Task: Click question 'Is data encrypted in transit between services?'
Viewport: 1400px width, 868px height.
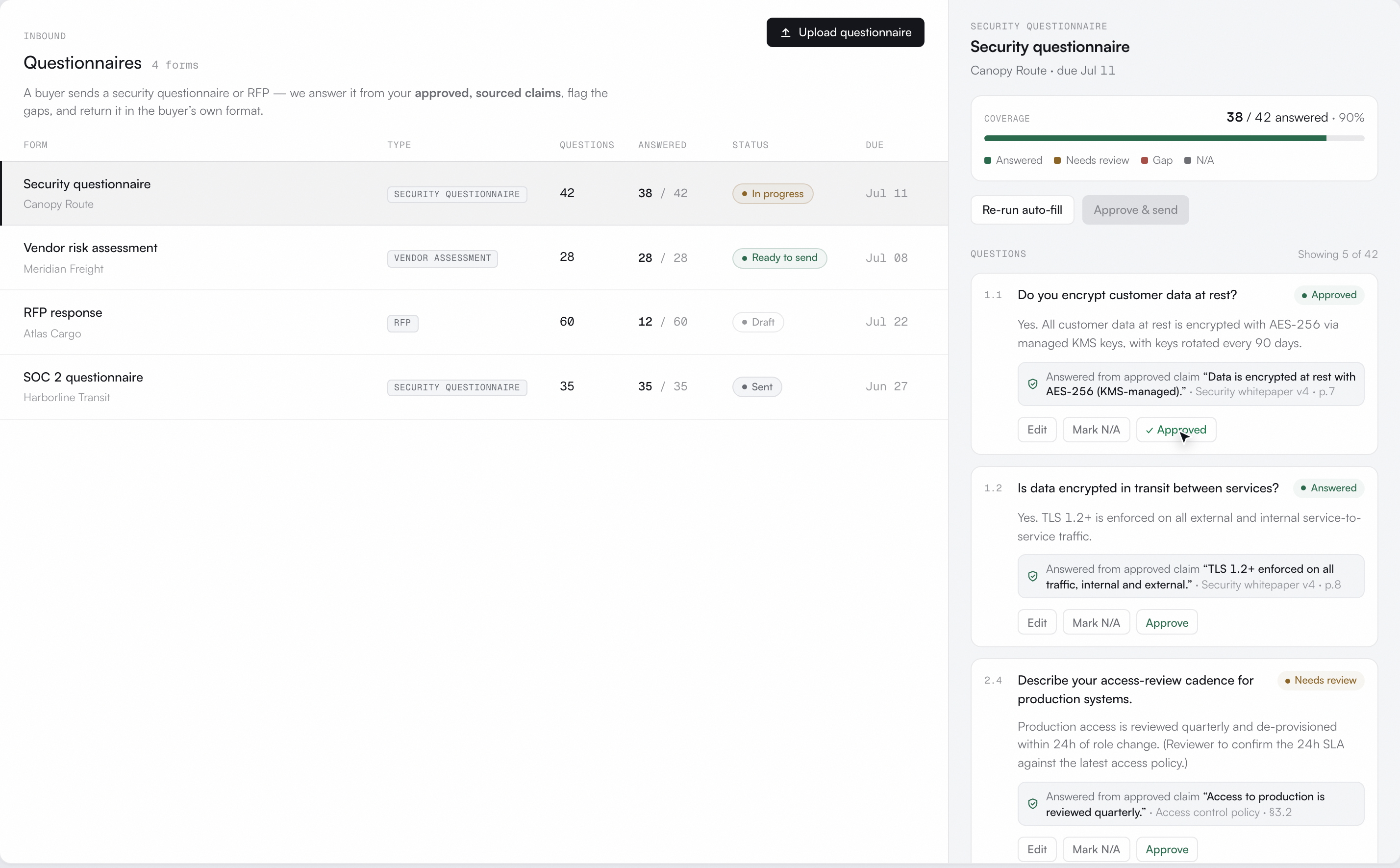Action: pos(1148,488)
